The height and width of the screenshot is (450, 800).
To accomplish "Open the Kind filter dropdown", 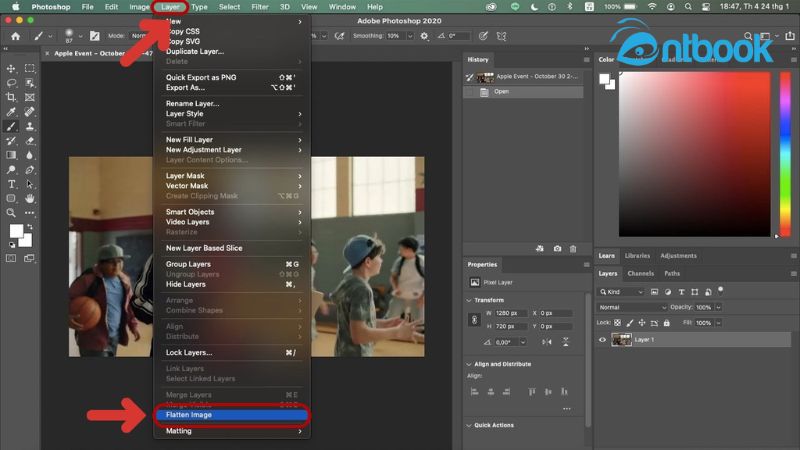I will (621, 292).
